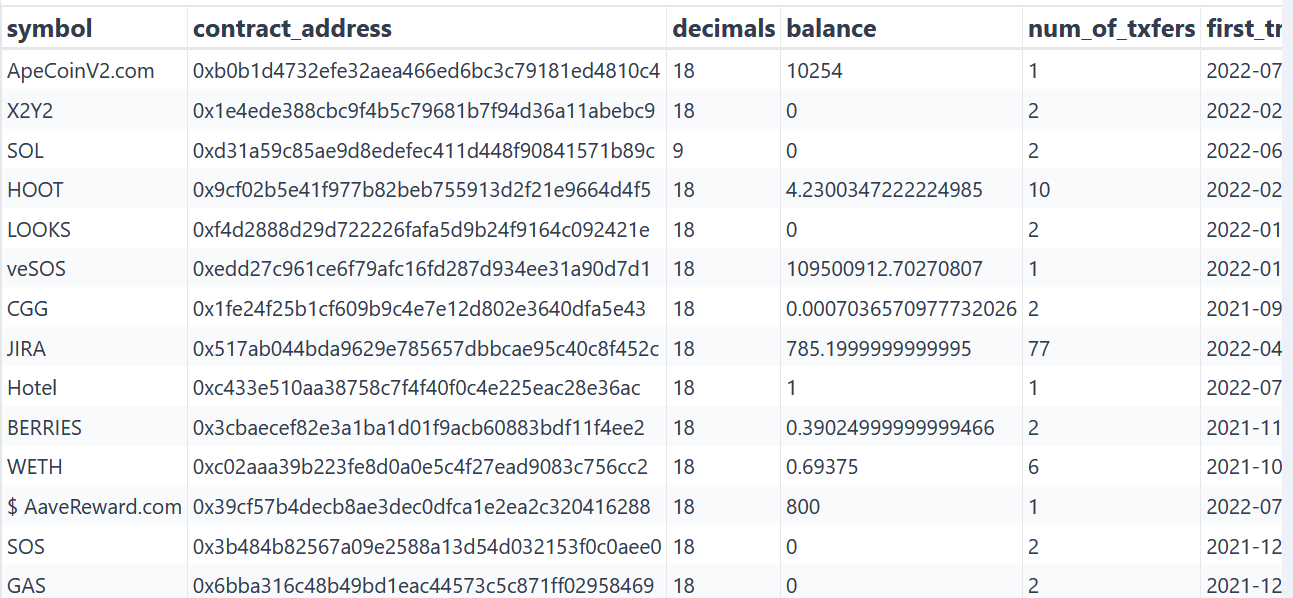Click WETH contract address 0xc02aaa39b223
The image size is (1293, 598).
tap(421, 467)
